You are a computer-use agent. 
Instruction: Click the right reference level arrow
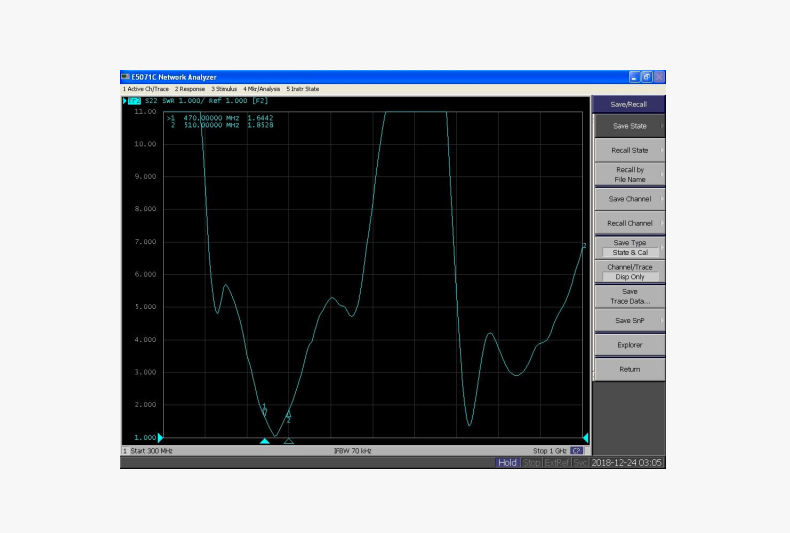pos(585,437)
